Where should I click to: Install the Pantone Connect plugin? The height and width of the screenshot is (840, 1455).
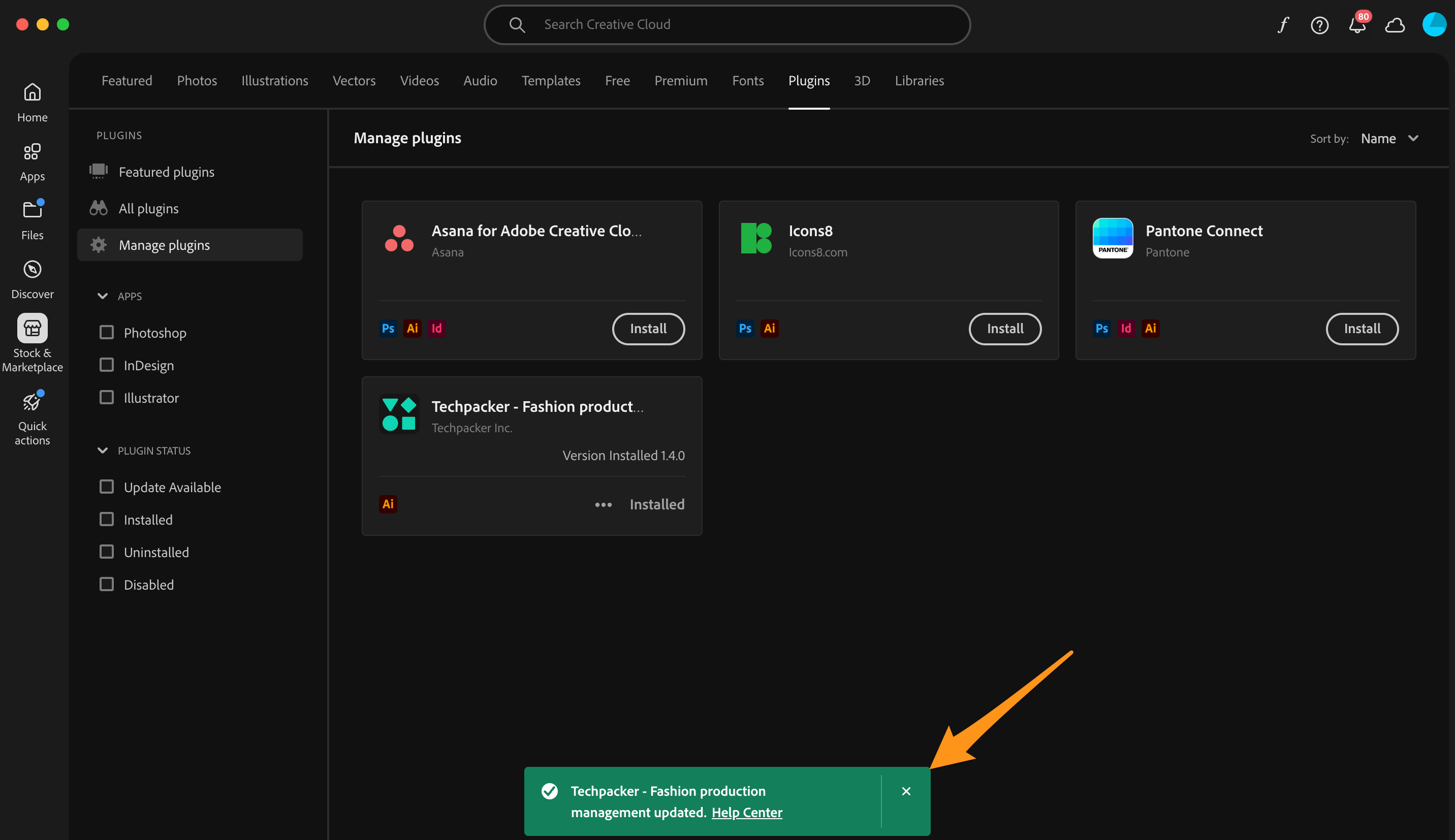[1362, 329]
